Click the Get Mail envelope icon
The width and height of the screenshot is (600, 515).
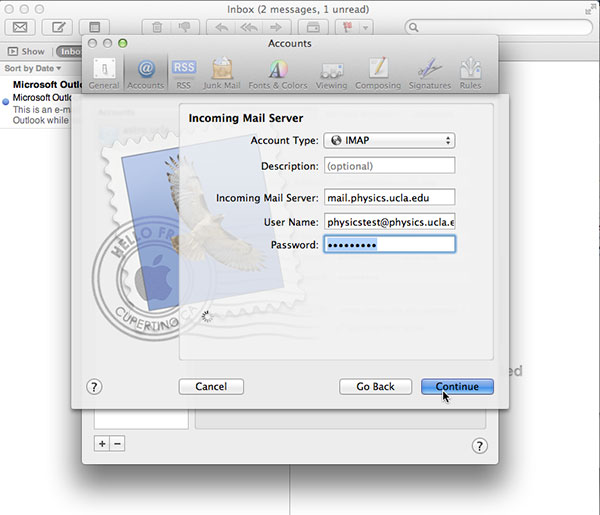click(x=20, y=27)
